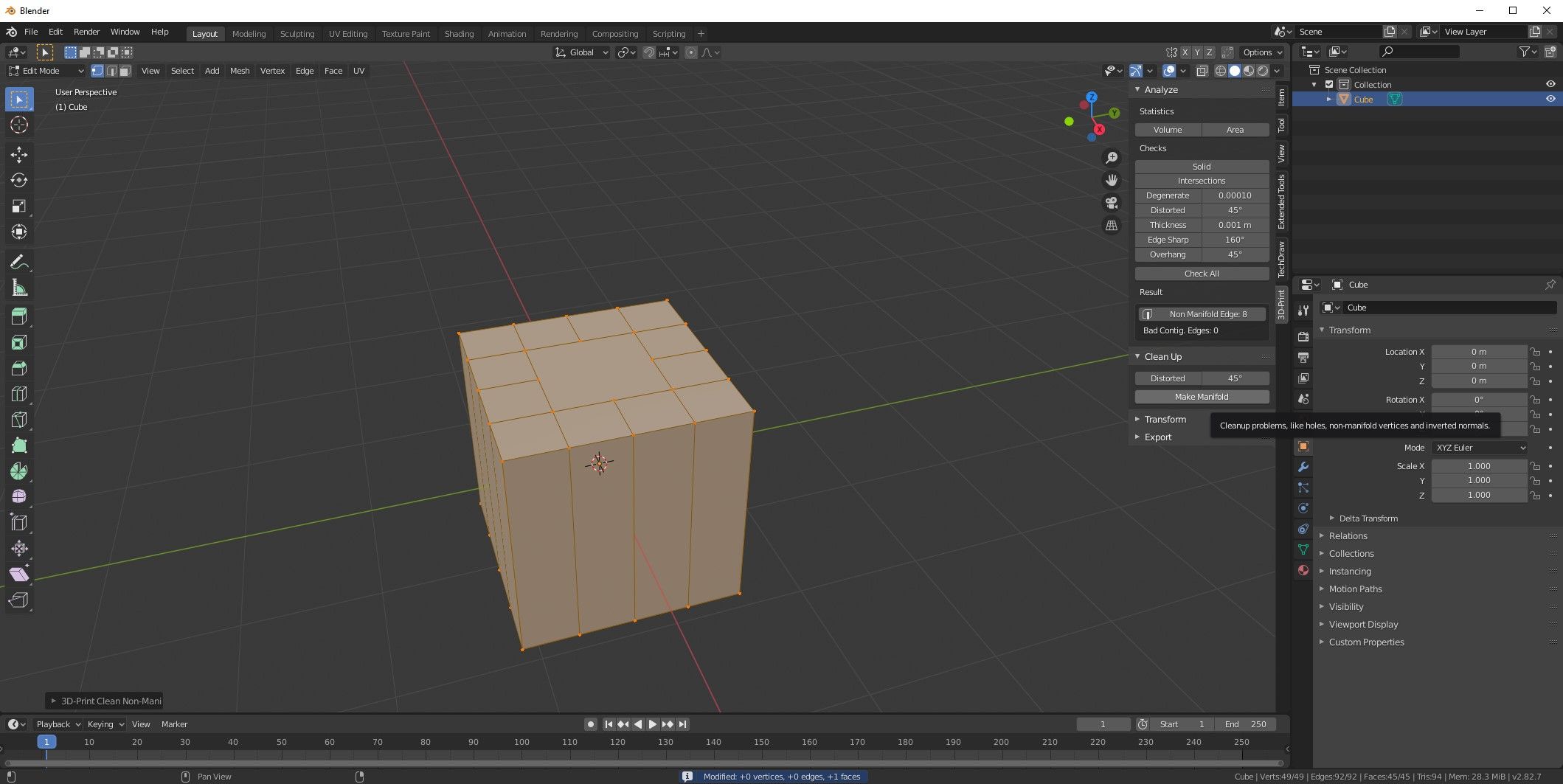This screenshot has width=1563, height=784.
Task: Activate the Measure tool
Action: [19, 287]
